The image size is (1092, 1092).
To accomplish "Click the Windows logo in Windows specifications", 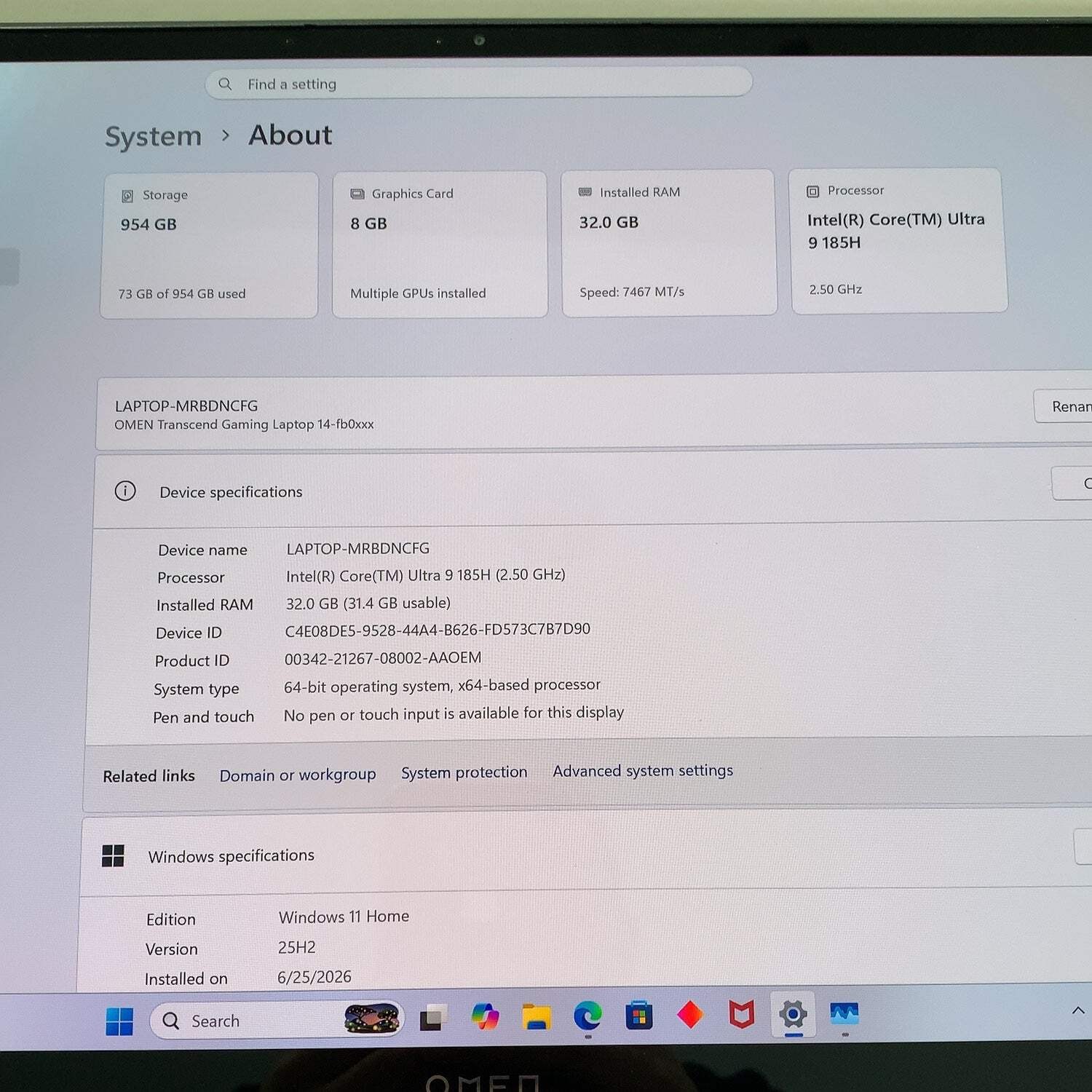I will click(x=113, y=856).
